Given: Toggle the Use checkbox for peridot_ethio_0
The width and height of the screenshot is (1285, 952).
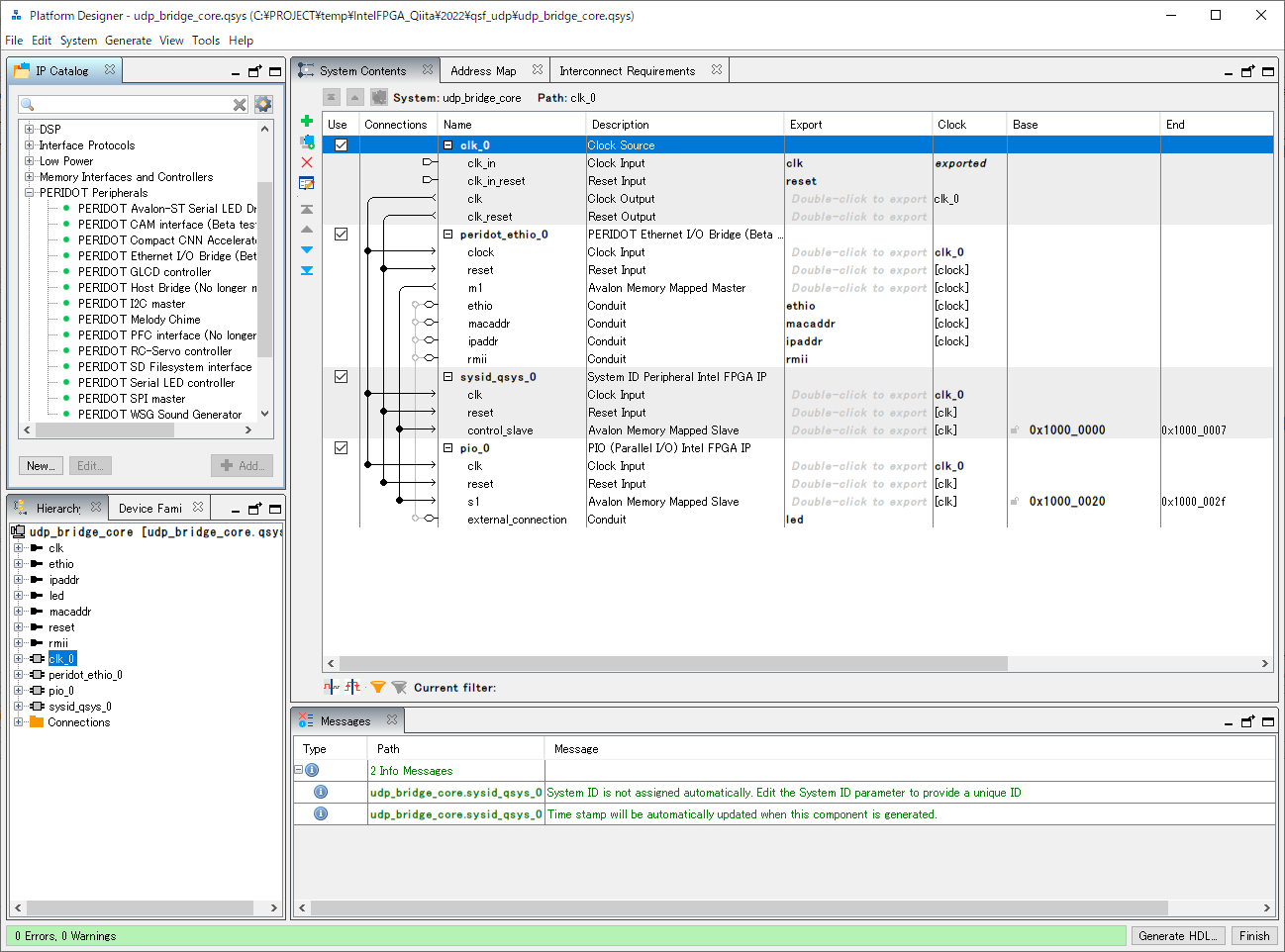Looking at the screenshot, I should (x=341, y=234).
